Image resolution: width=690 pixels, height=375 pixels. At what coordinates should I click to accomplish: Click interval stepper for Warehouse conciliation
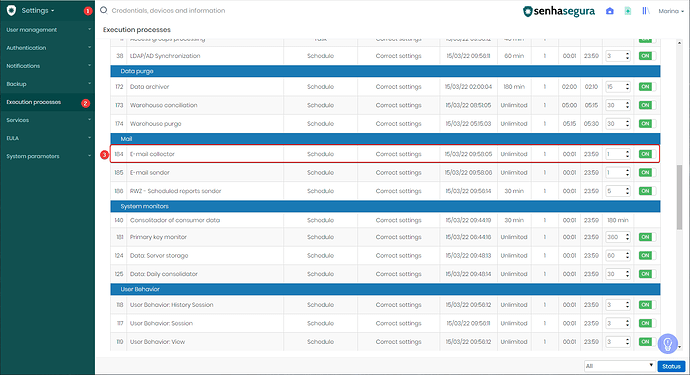628,105
